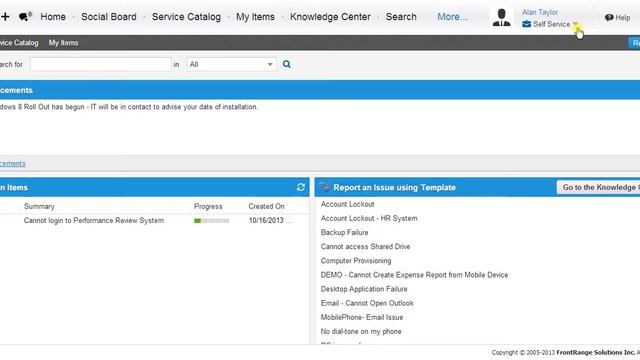Select My Items in the dark sub-bar
Screen dimensions: 640x360
63,42
